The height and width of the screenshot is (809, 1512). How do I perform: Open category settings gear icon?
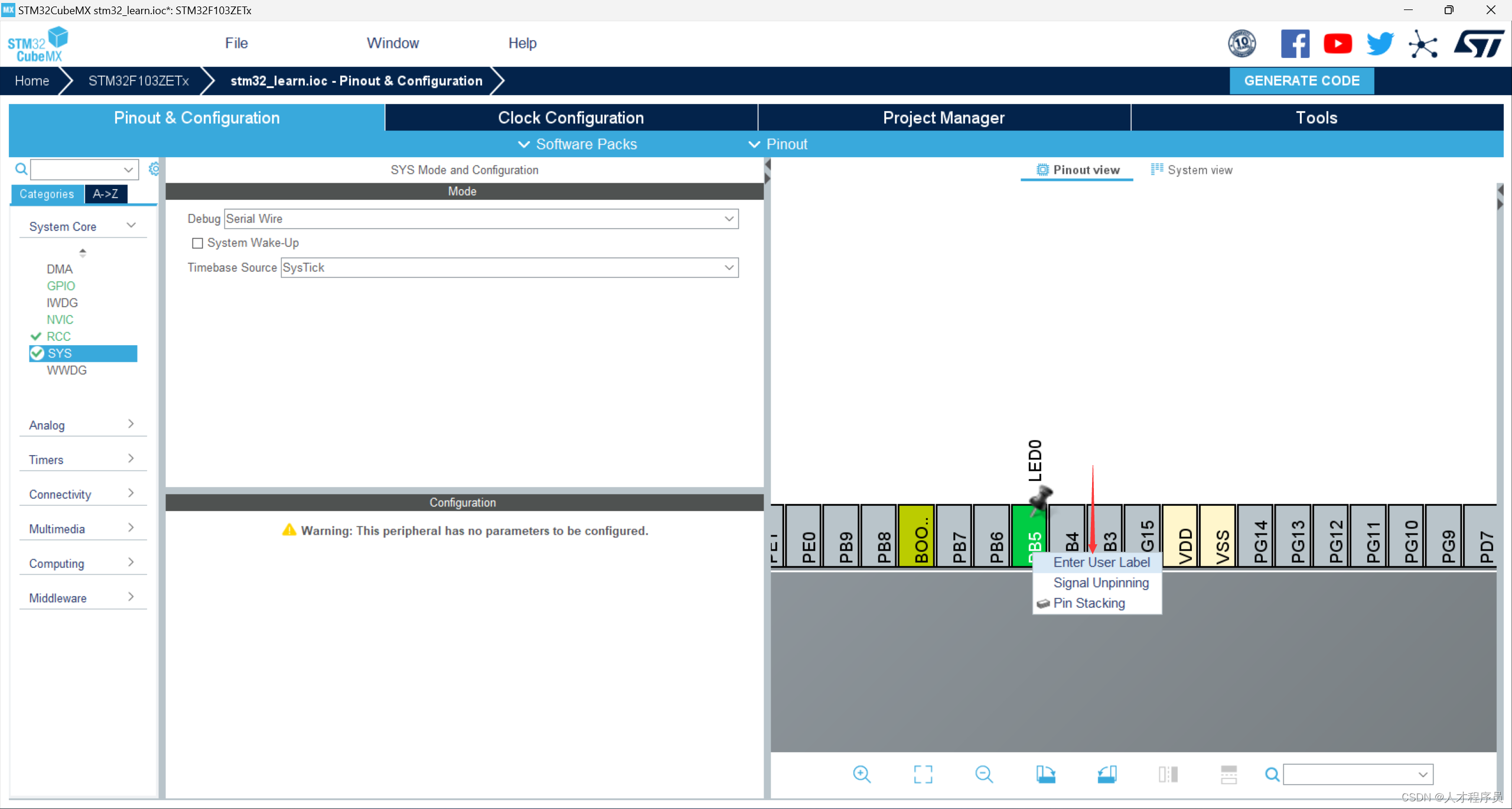154,169
